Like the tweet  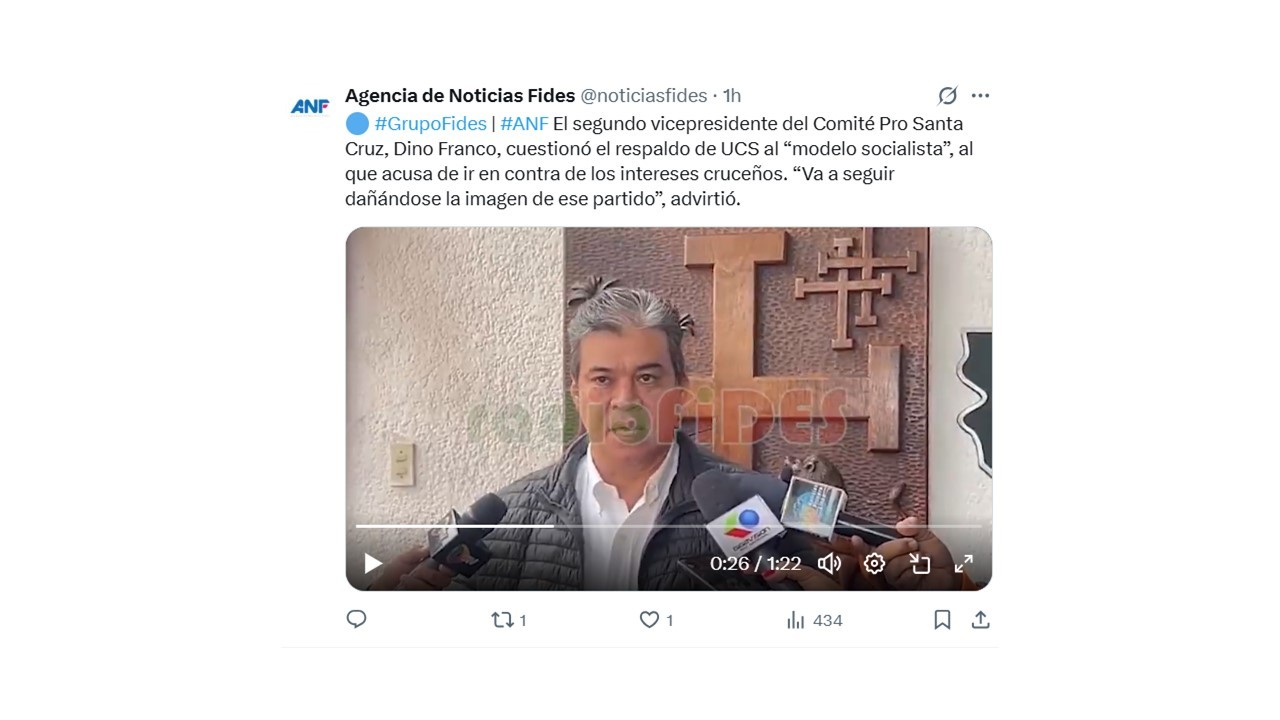coord(656,620)
